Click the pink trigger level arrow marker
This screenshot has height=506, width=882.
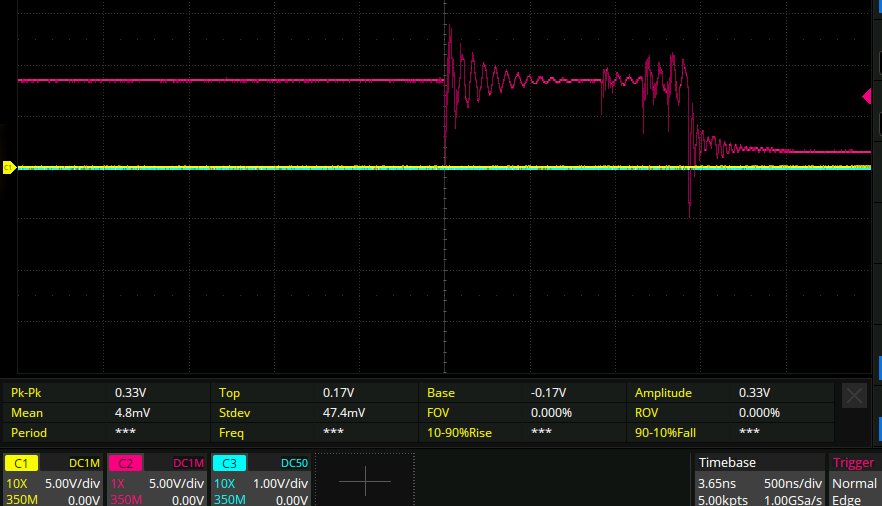pos(867,96)
